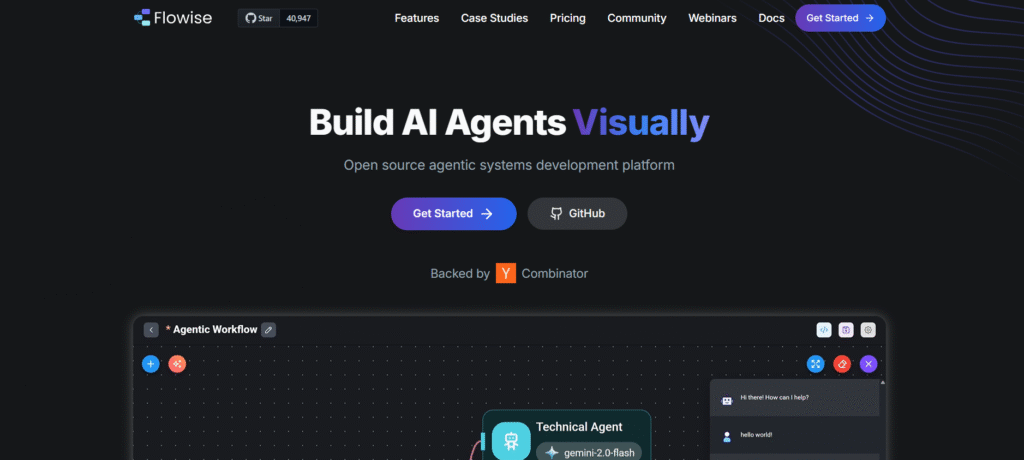Image resolution: width=1024 pixels, height=460 pixels.
Task: Open the Webinars page
Action: 712,18
